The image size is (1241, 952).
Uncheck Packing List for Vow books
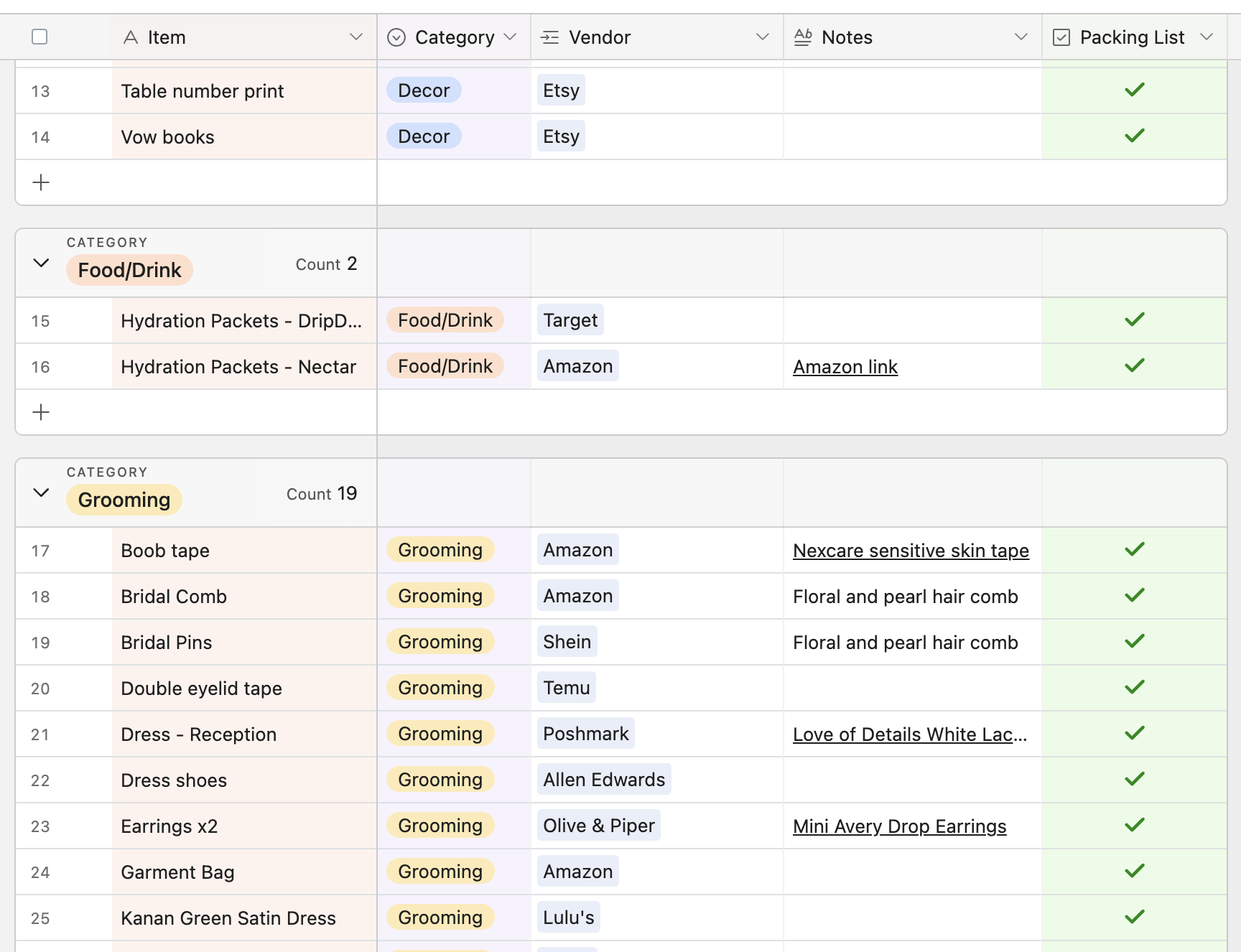coord(1134,136)
